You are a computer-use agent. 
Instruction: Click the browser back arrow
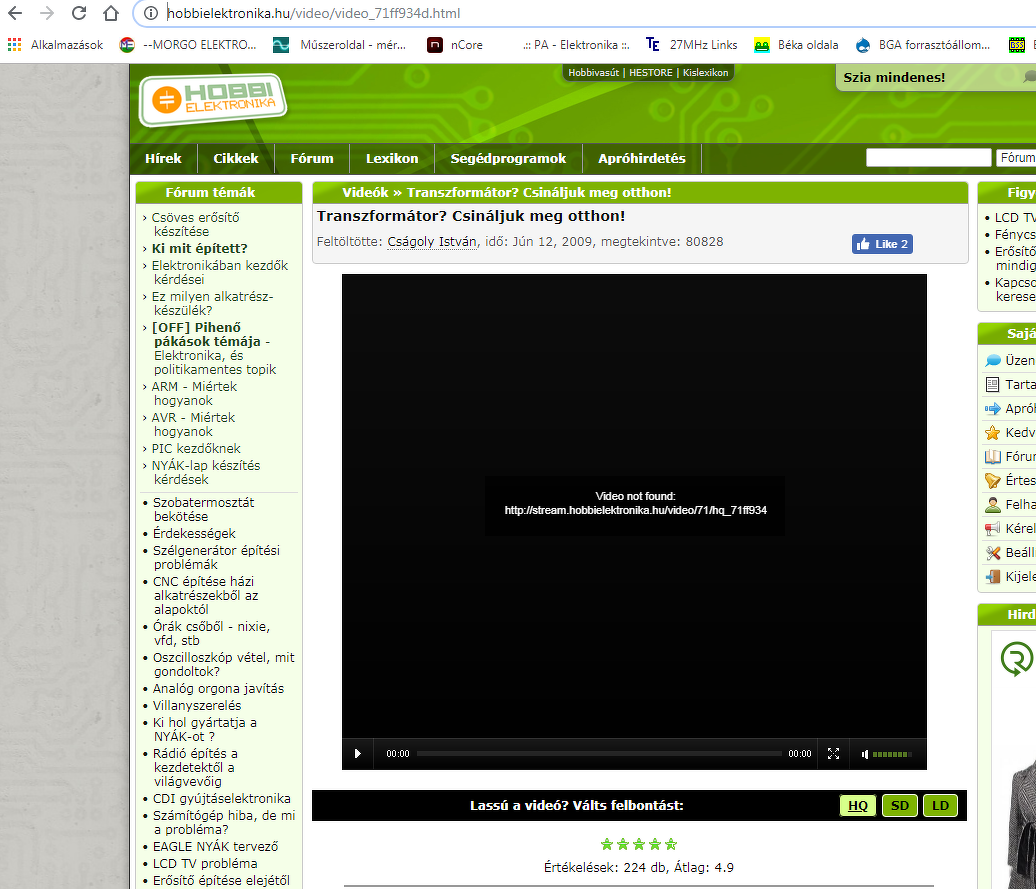(15, 13)
